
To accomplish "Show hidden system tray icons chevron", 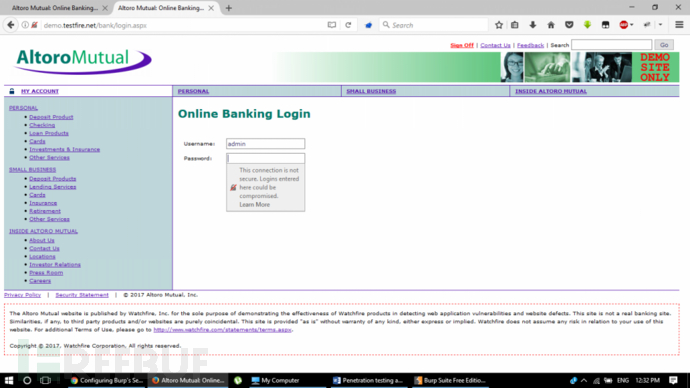I will click(584, 381).
